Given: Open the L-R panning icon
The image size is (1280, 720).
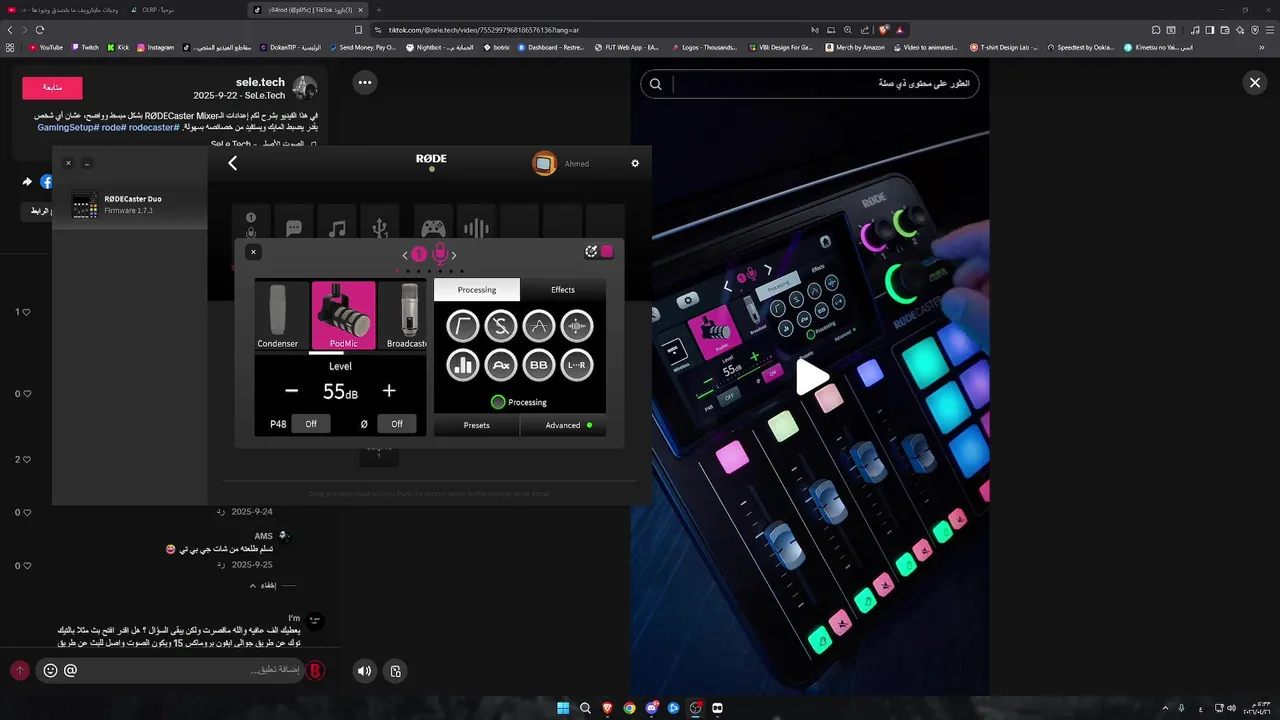Looking at the screenshot, I should click(x=577, y=365).
